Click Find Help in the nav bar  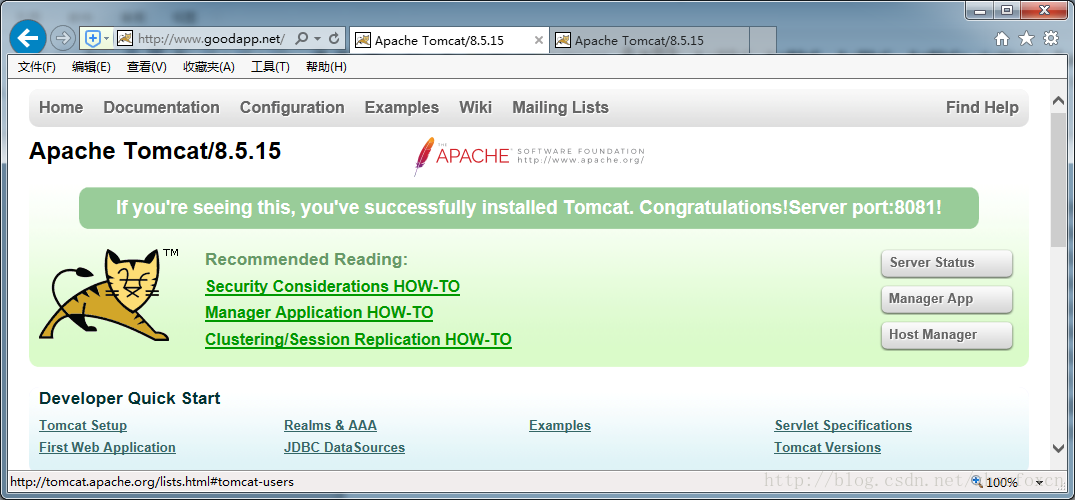982,108
